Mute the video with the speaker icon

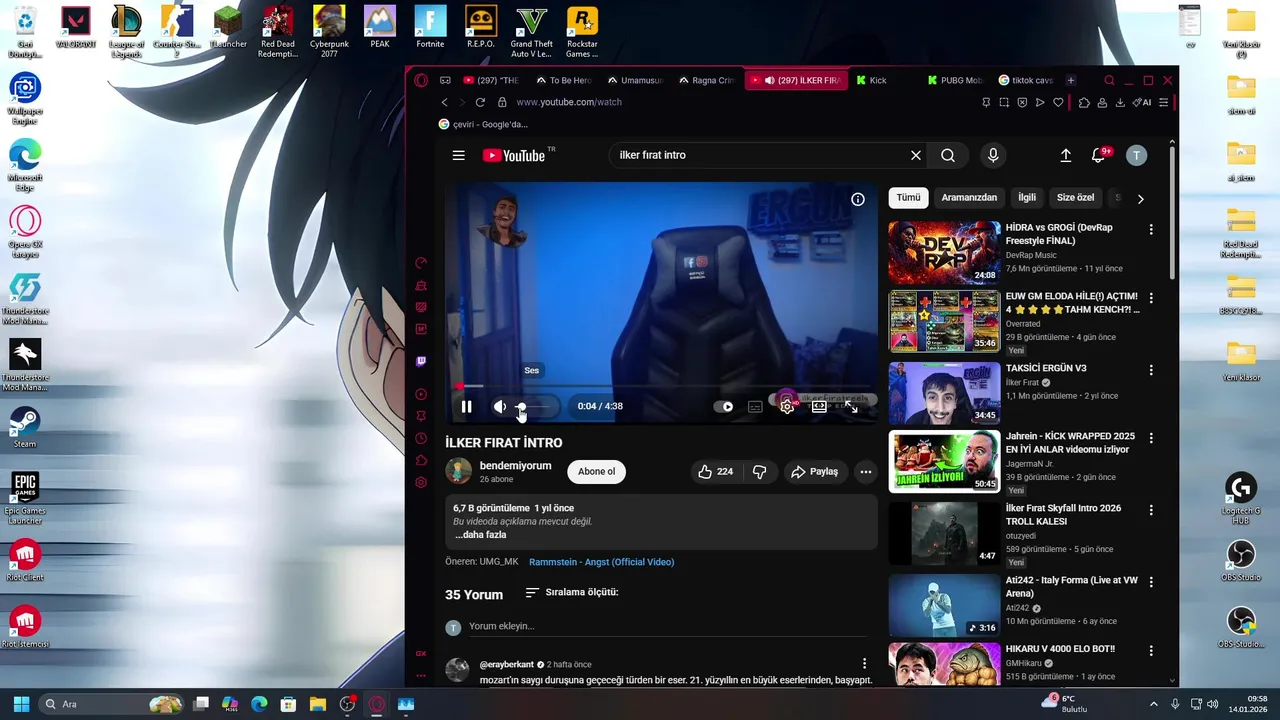(x=500, y=406)
